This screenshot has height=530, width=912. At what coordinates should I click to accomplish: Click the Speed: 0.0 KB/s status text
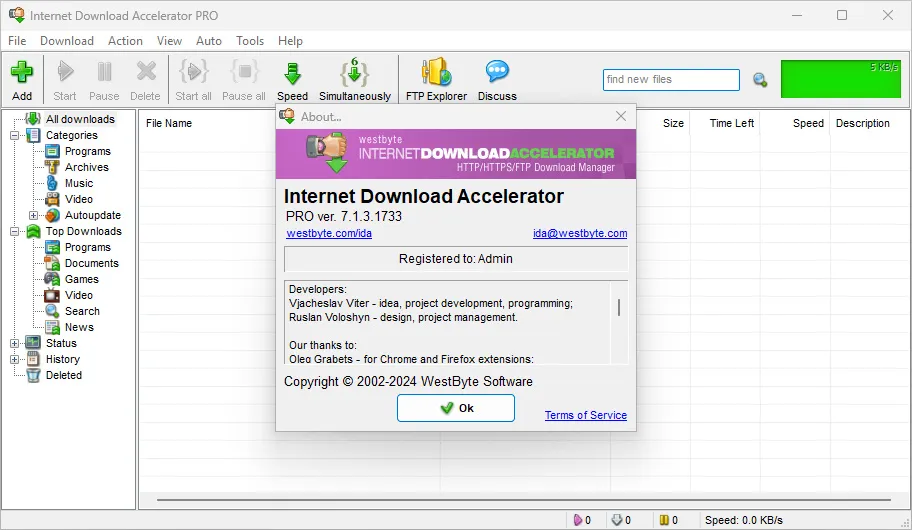click(x=743, y=520)
